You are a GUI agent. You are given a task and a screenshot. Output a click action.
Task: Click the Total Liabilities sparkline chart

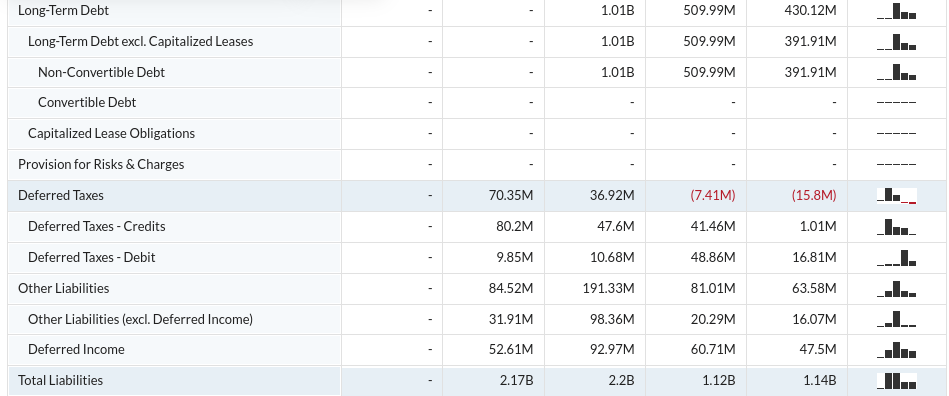896,381
